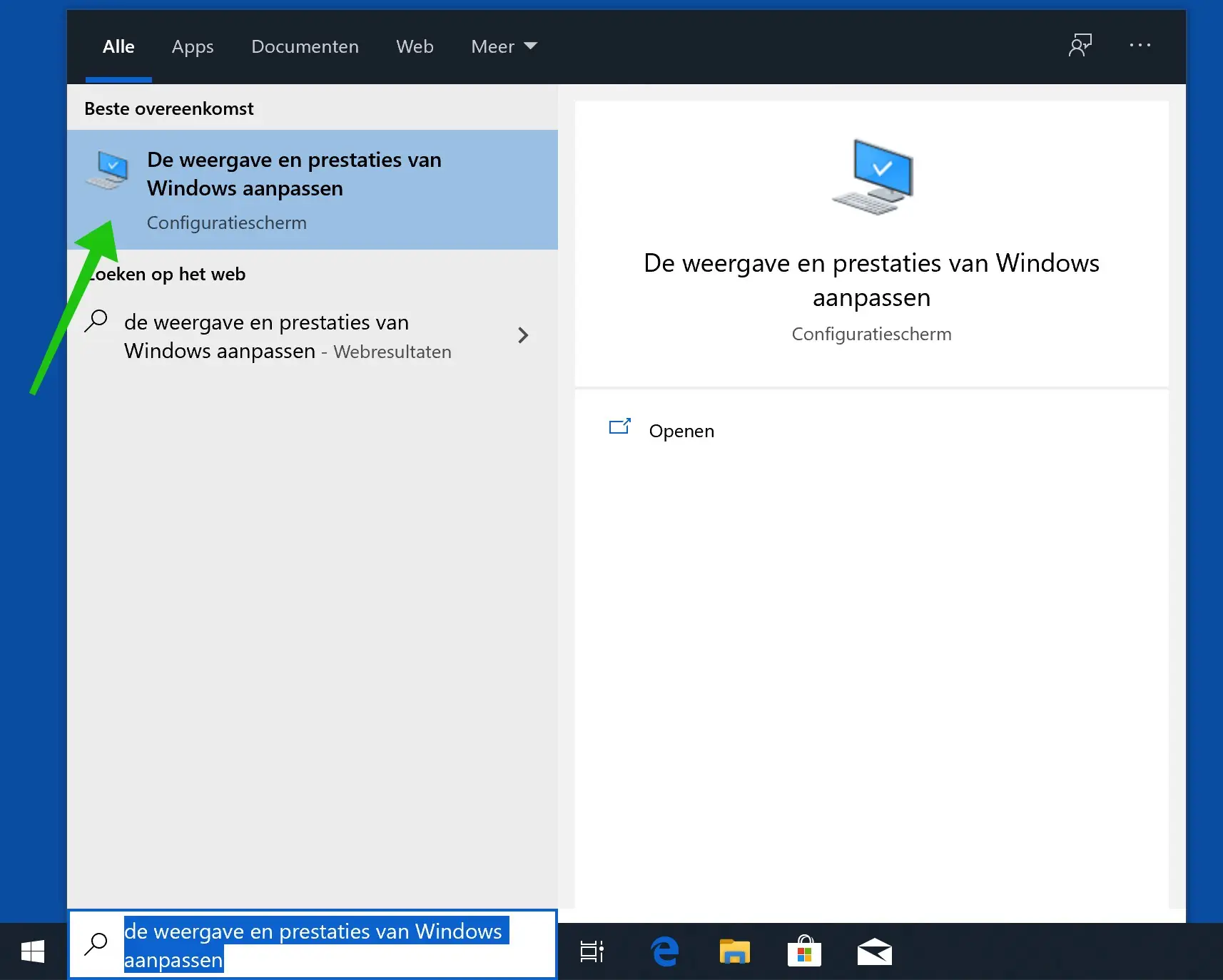This screenshot has height=980, width=1223.
Task: Click the large monitor icon in preview pane
Action: [873, 177]
